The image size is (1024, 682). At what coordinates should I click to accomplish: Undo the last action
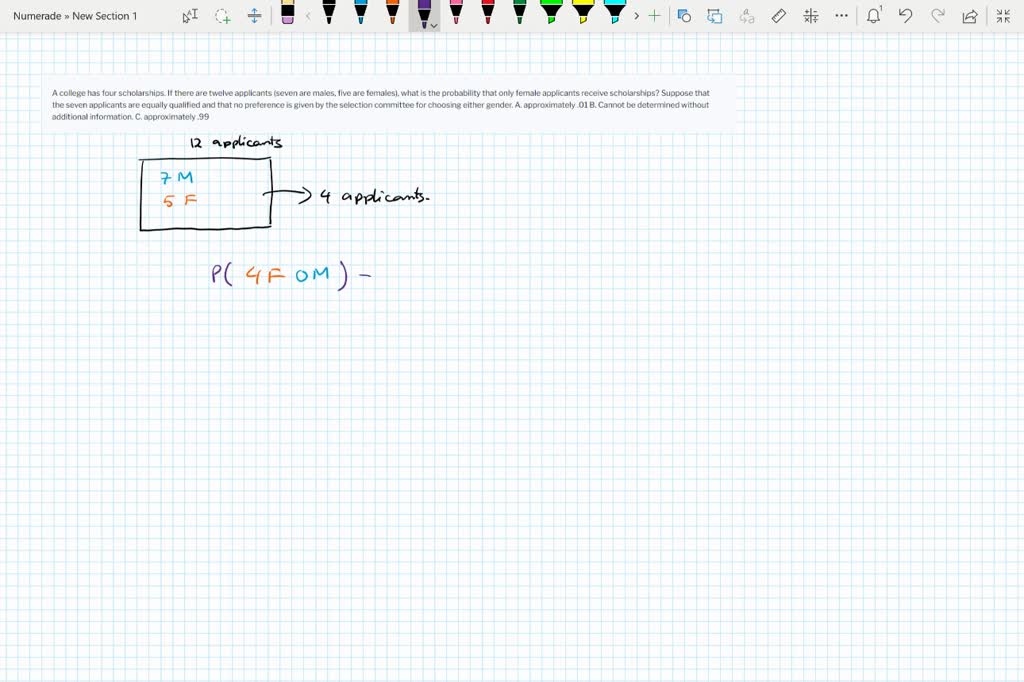[906, 16]
